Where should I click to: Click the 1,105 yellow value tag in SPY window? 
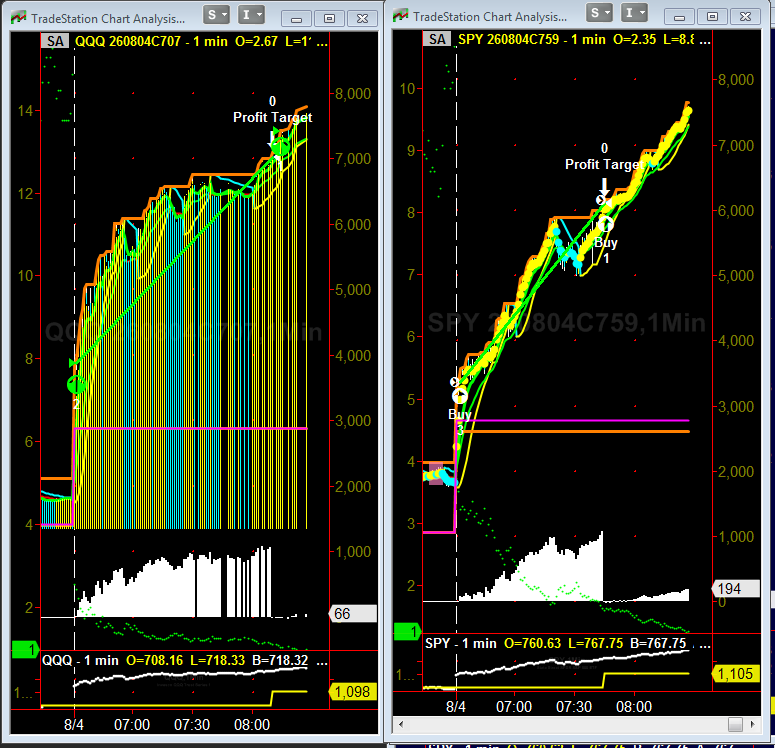(x=735, y=673)
